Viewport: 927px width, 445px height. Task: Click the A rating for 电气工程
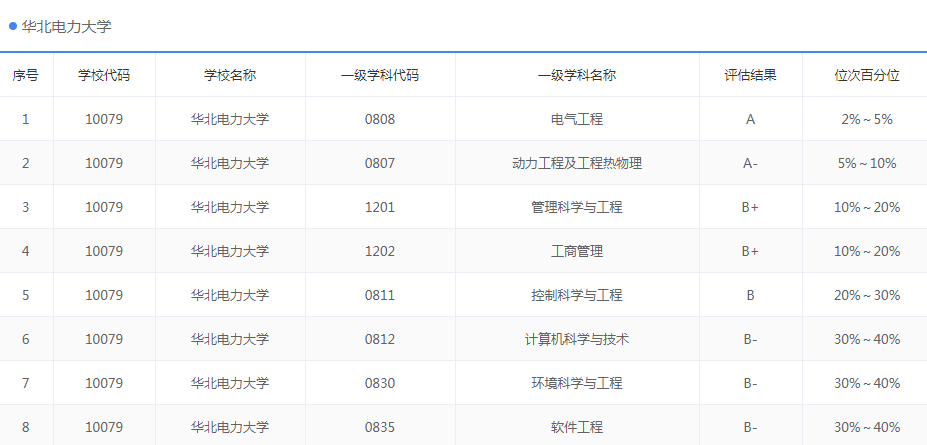750,119
